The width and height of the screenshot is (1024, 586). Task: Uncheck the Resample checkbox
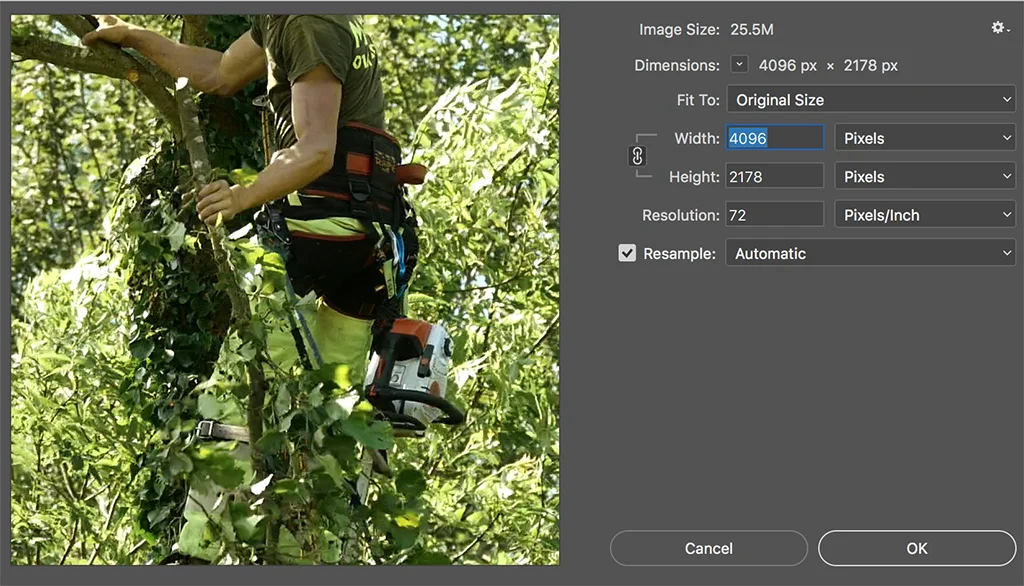click(627, 253)
